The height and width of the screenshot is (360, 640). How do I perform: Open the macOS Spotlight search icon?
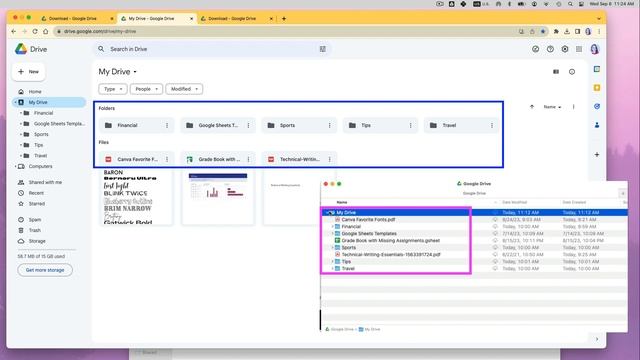click(x=570, y=4)
